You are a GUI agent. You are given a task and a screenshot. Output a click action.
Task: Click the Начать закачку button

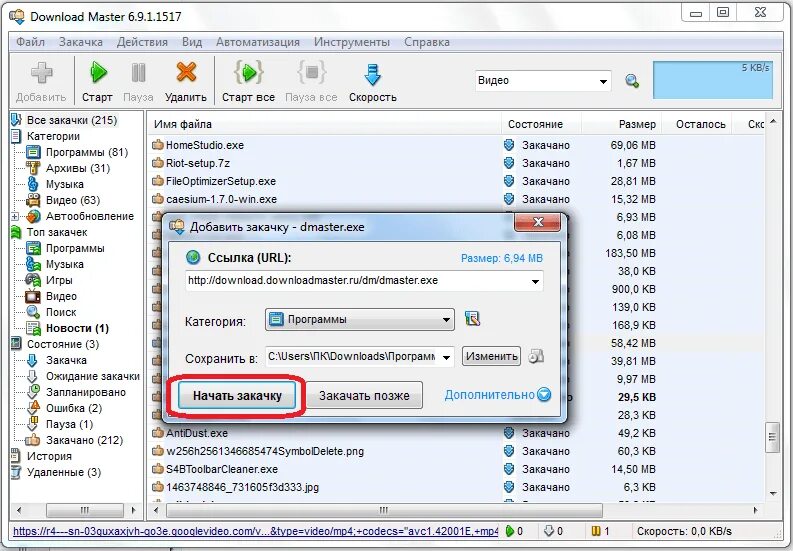click(x=237, y=395)
